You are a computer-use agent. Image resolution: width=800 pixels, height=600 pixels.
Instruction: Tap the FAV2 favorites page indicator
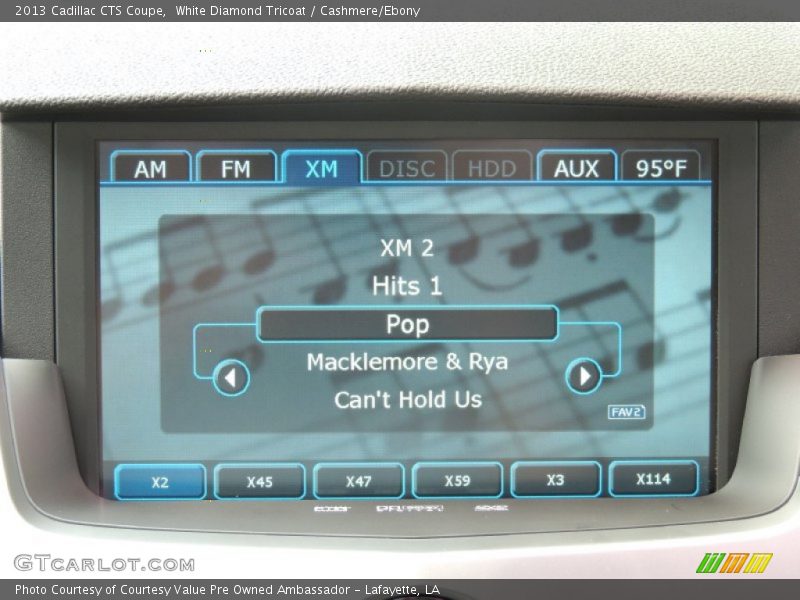coord(626,412)
